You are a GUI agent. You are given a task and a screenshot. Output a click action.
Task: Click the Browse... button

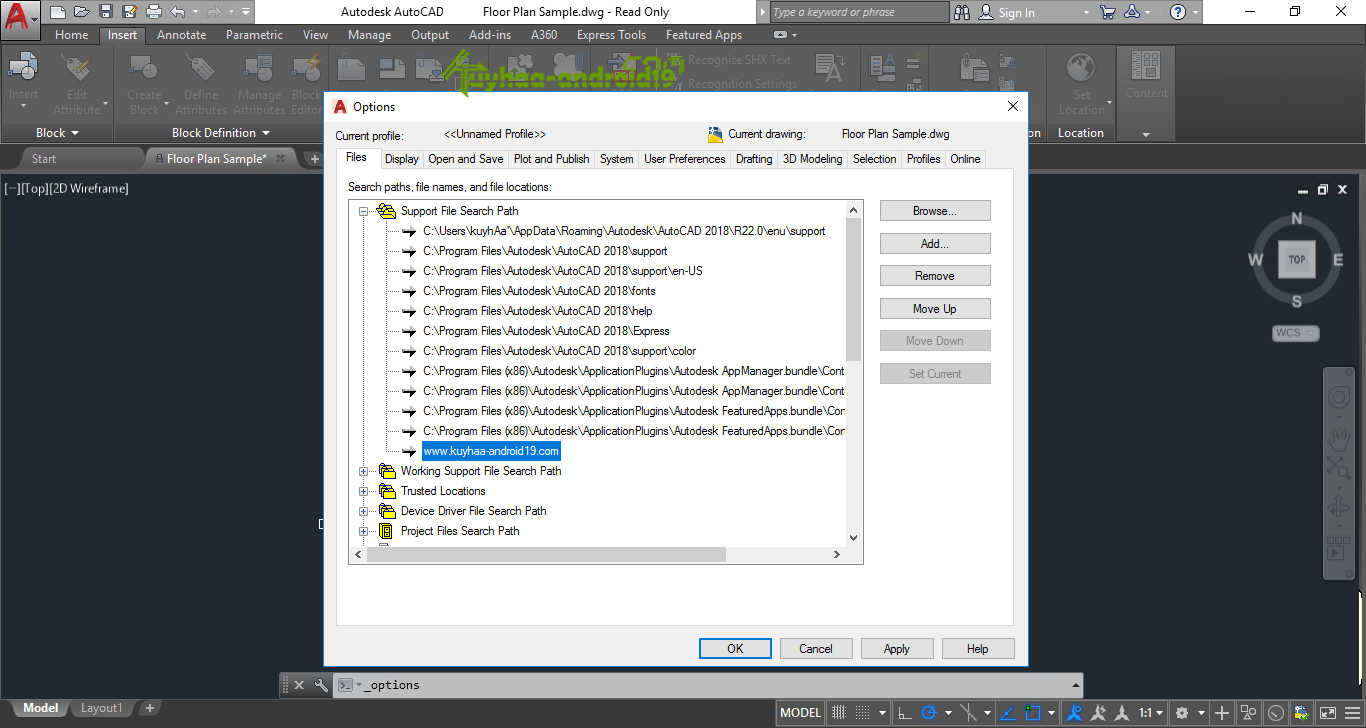tap(935, 211)
